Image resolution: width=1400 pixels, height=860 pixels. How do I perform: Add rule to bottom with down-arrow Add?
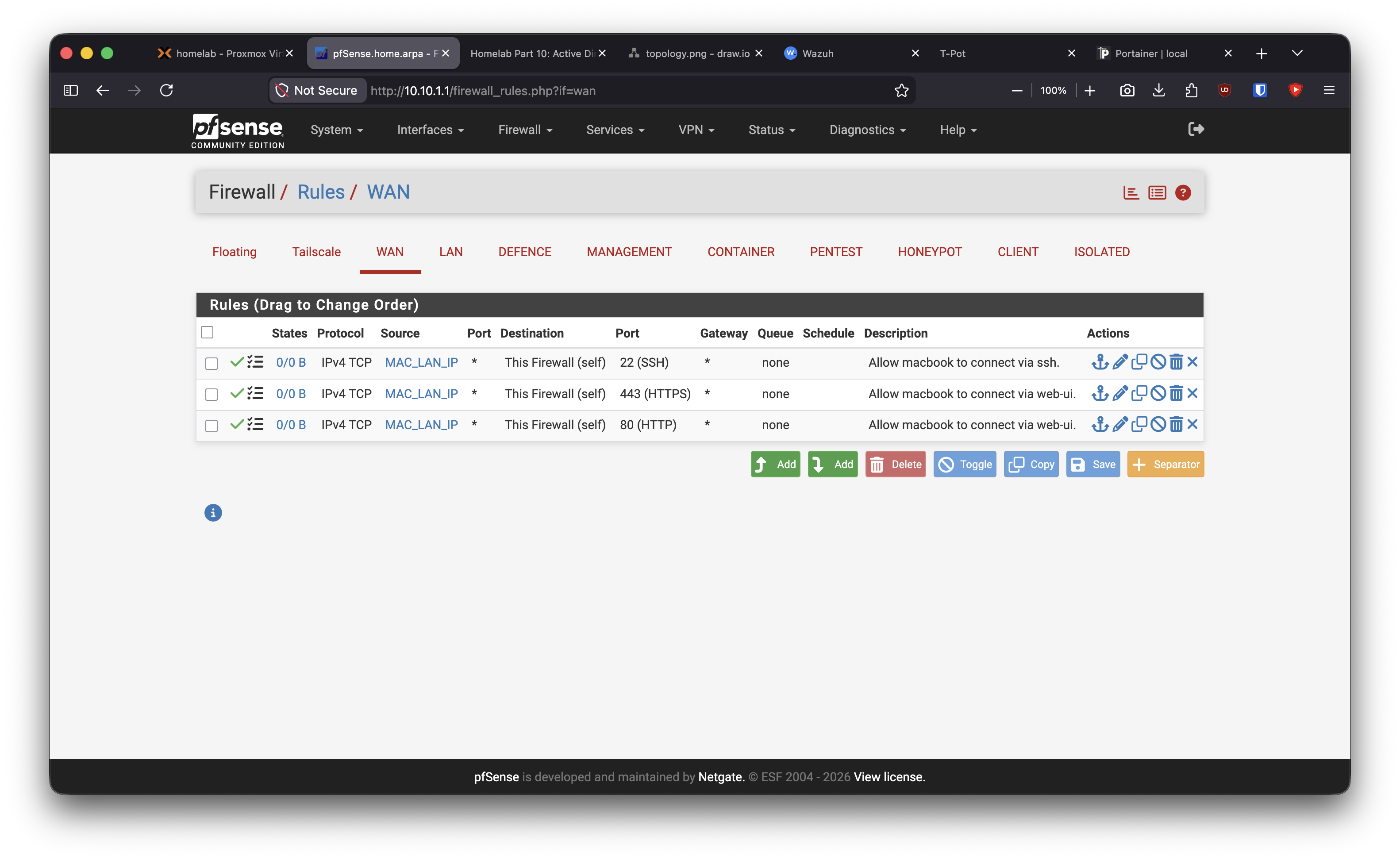coord(832,464)
